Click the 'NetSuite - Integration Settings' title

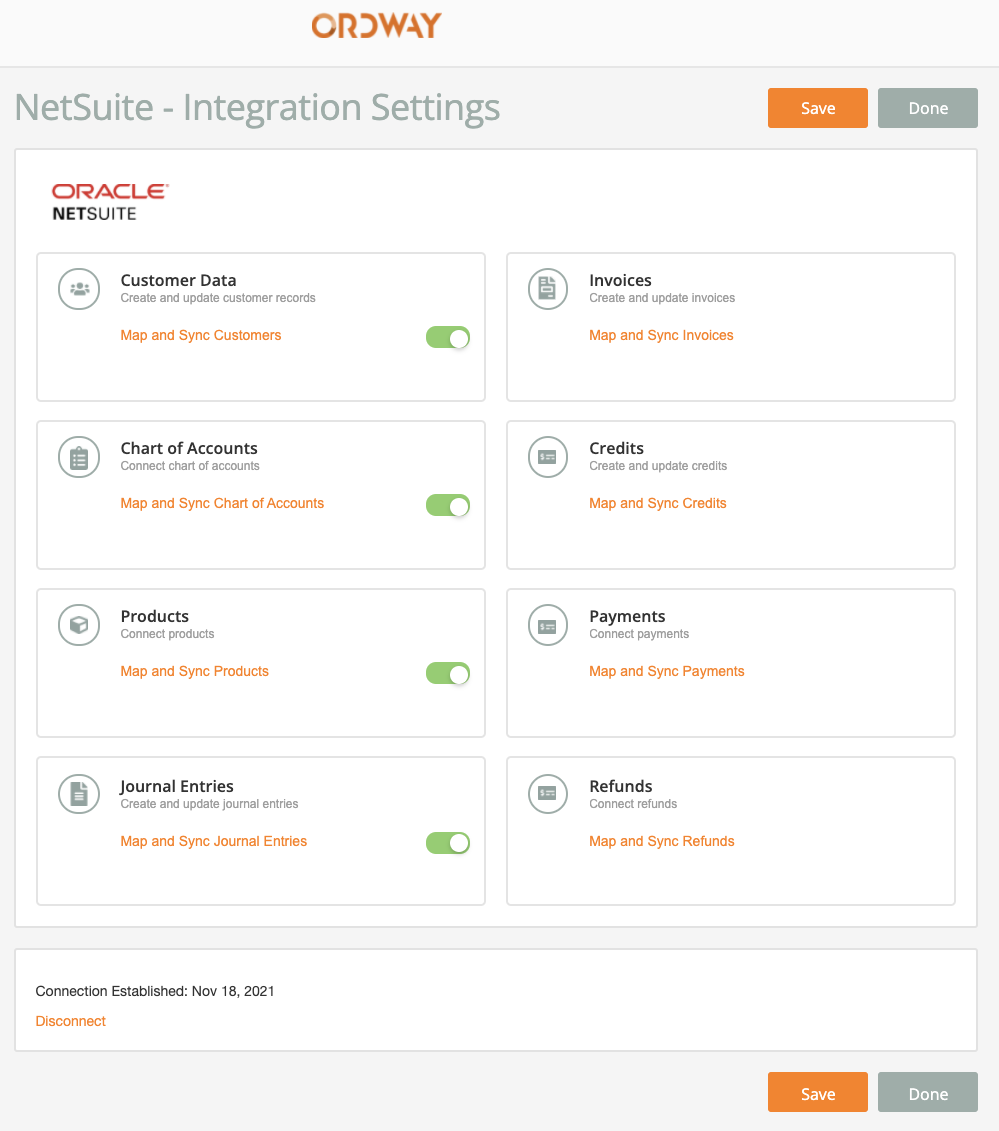(x=257, y=108)
